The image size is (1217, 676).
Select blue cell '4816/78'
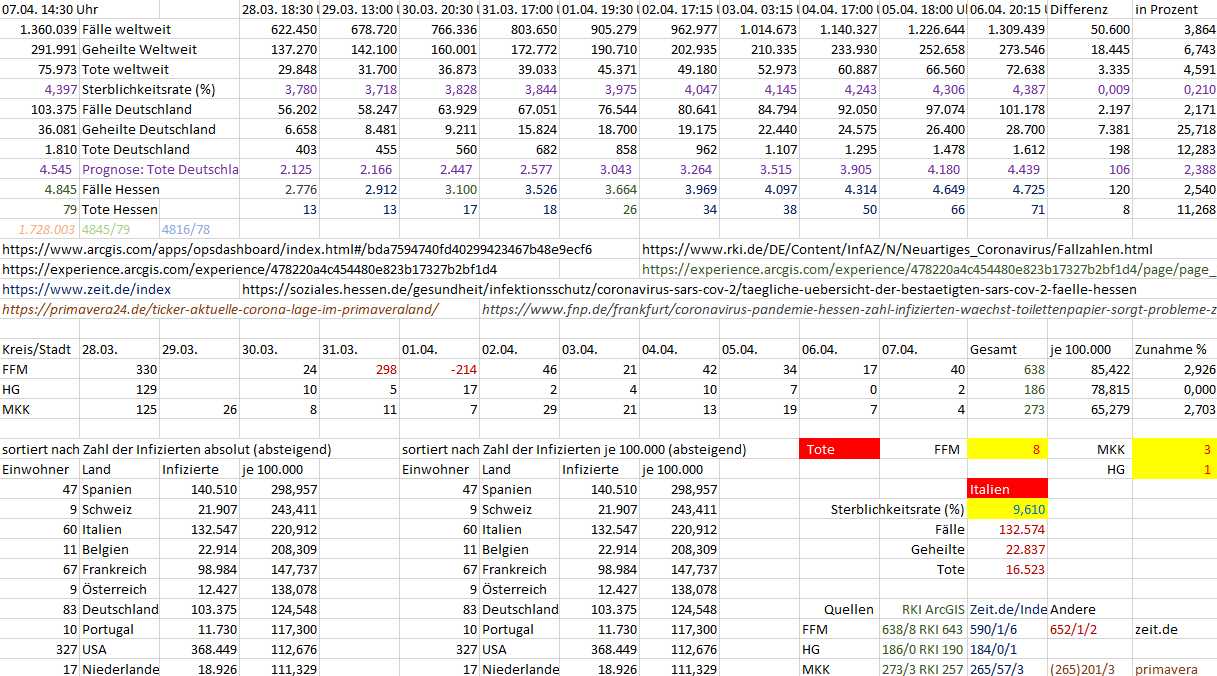[200, 229]
